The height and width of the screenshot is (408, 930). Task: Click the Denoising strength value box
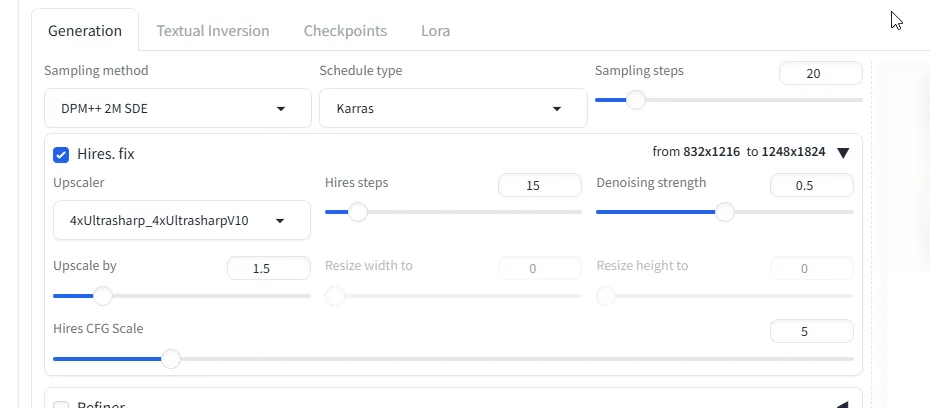coord(811,185)
